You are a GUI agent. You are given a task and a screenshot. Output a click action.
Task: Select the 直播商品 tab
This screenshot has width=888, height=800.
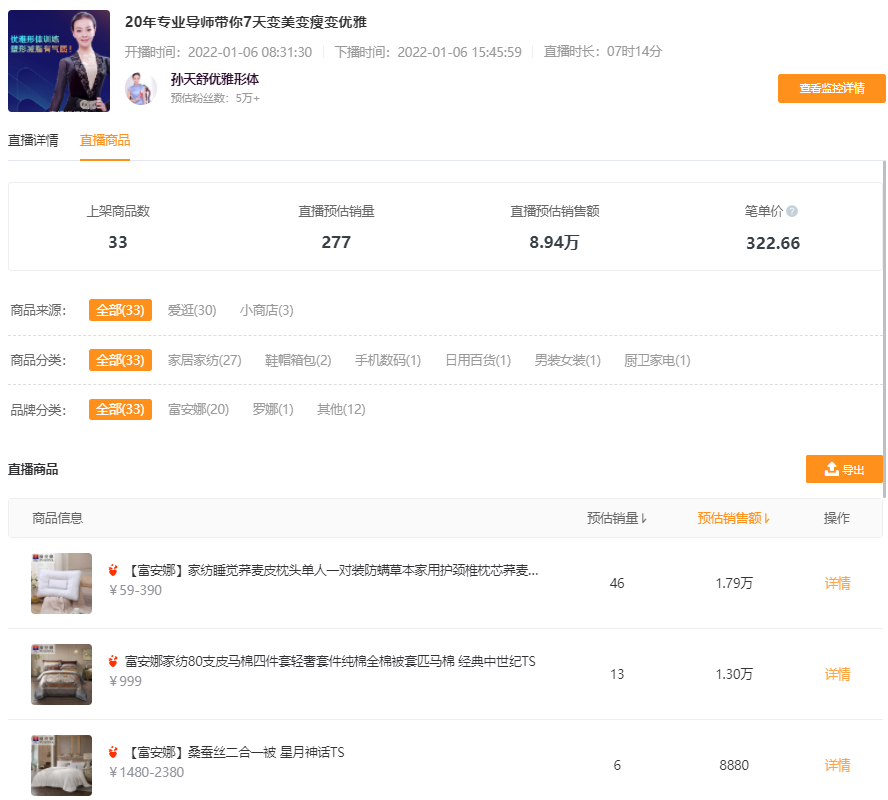coord(105,140)
